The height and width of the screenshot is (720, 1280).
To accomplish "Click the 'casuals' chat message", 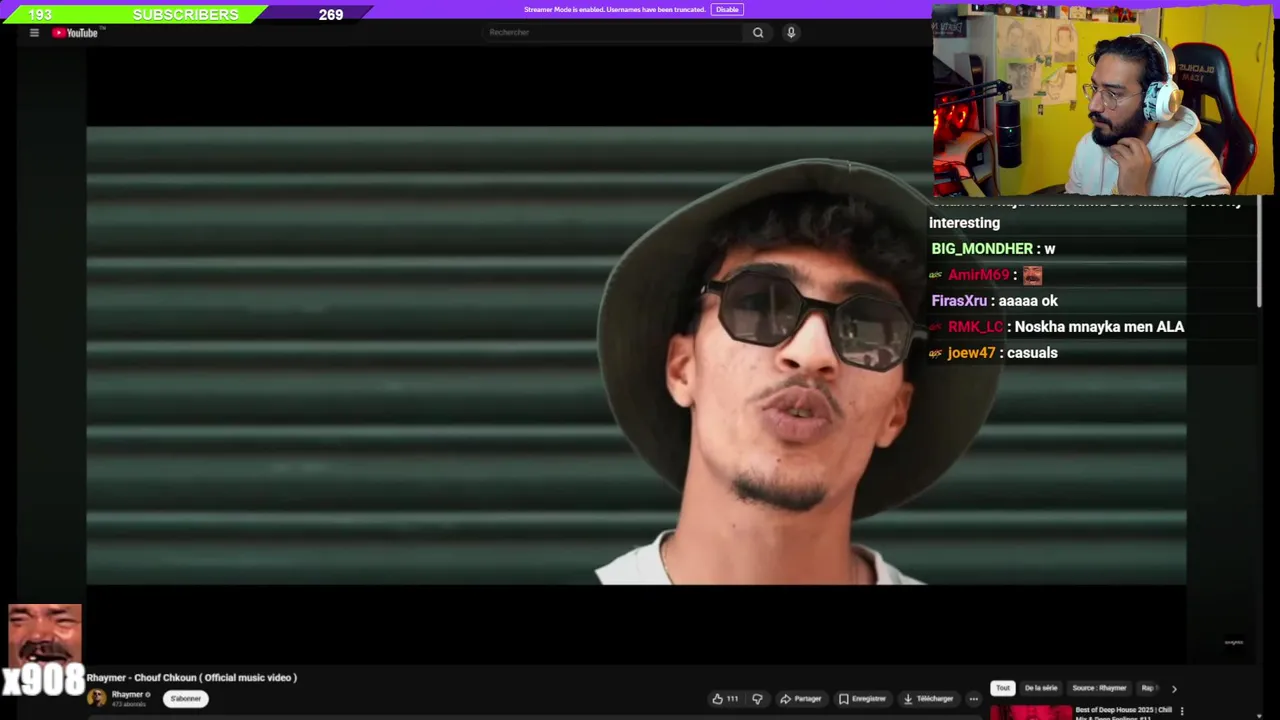I will pyautogui.click(x=1032, y=353).
